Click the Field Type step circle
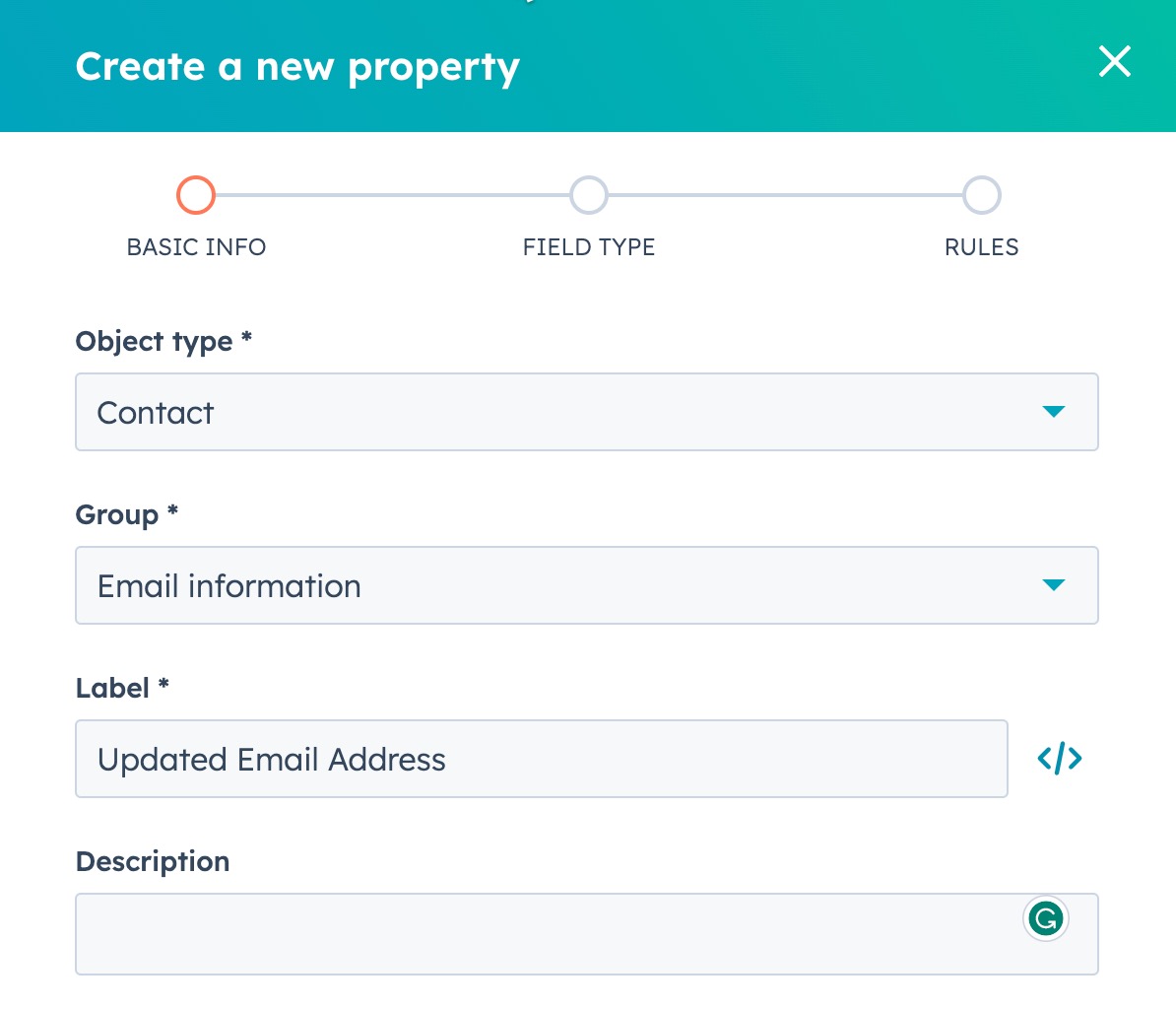The image size is (1176, 1009). [x=589, y=195]
